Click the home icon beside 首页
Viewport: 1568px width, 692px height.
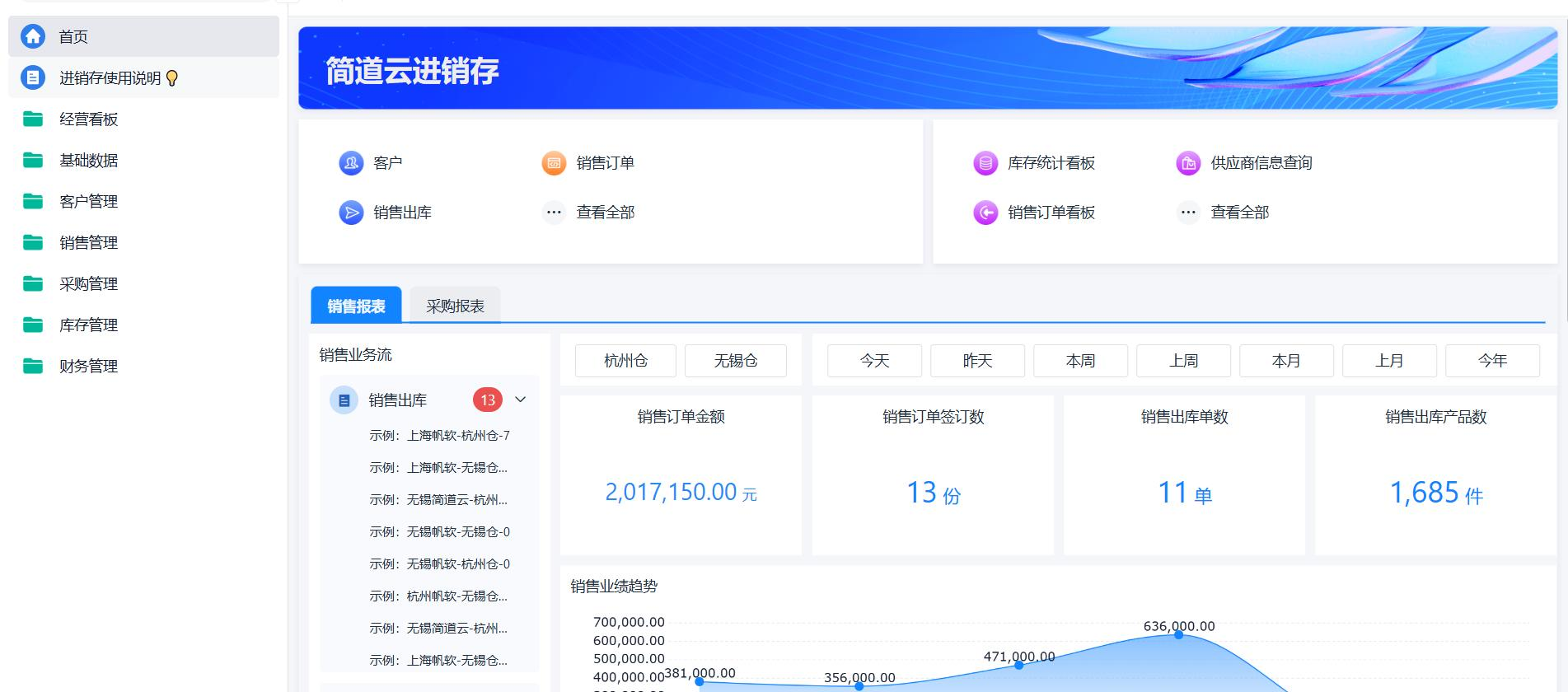click(x=33, y=36)
